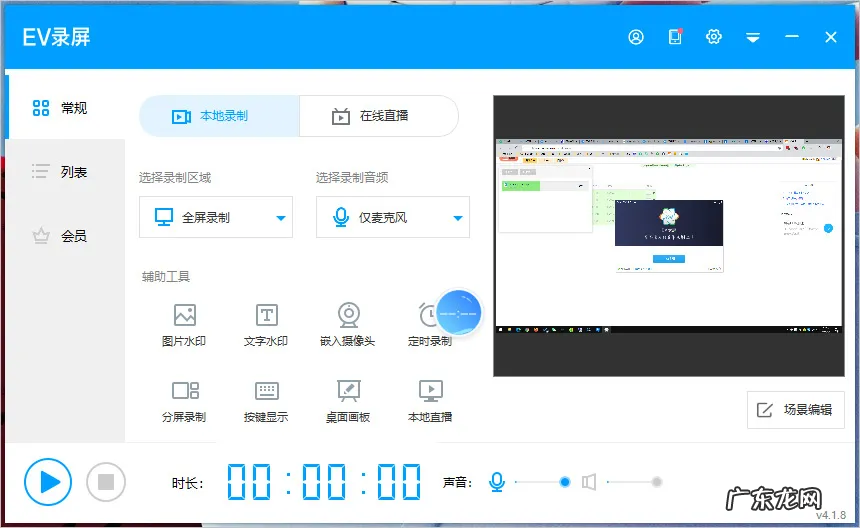Click the speaker volume slider handle
The height and width of the screenshot is (528, 860).
coord(657,482)
